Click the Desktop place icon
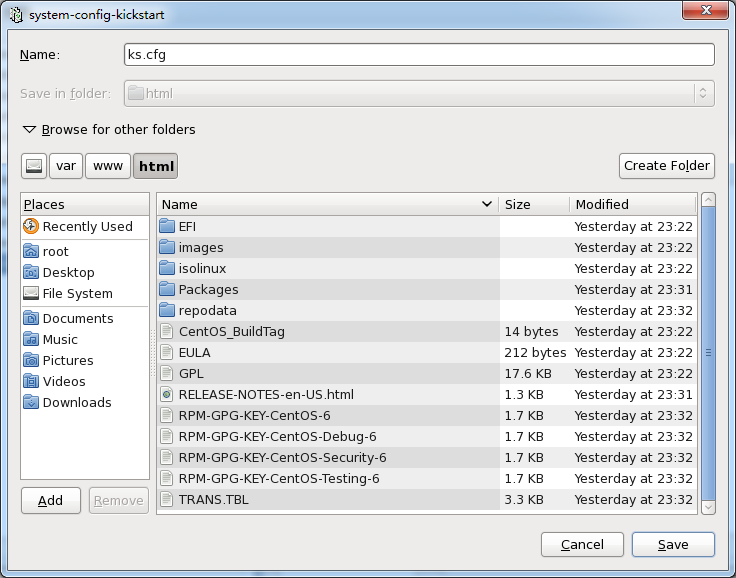736x578 pixels. (x=31, y=272)
